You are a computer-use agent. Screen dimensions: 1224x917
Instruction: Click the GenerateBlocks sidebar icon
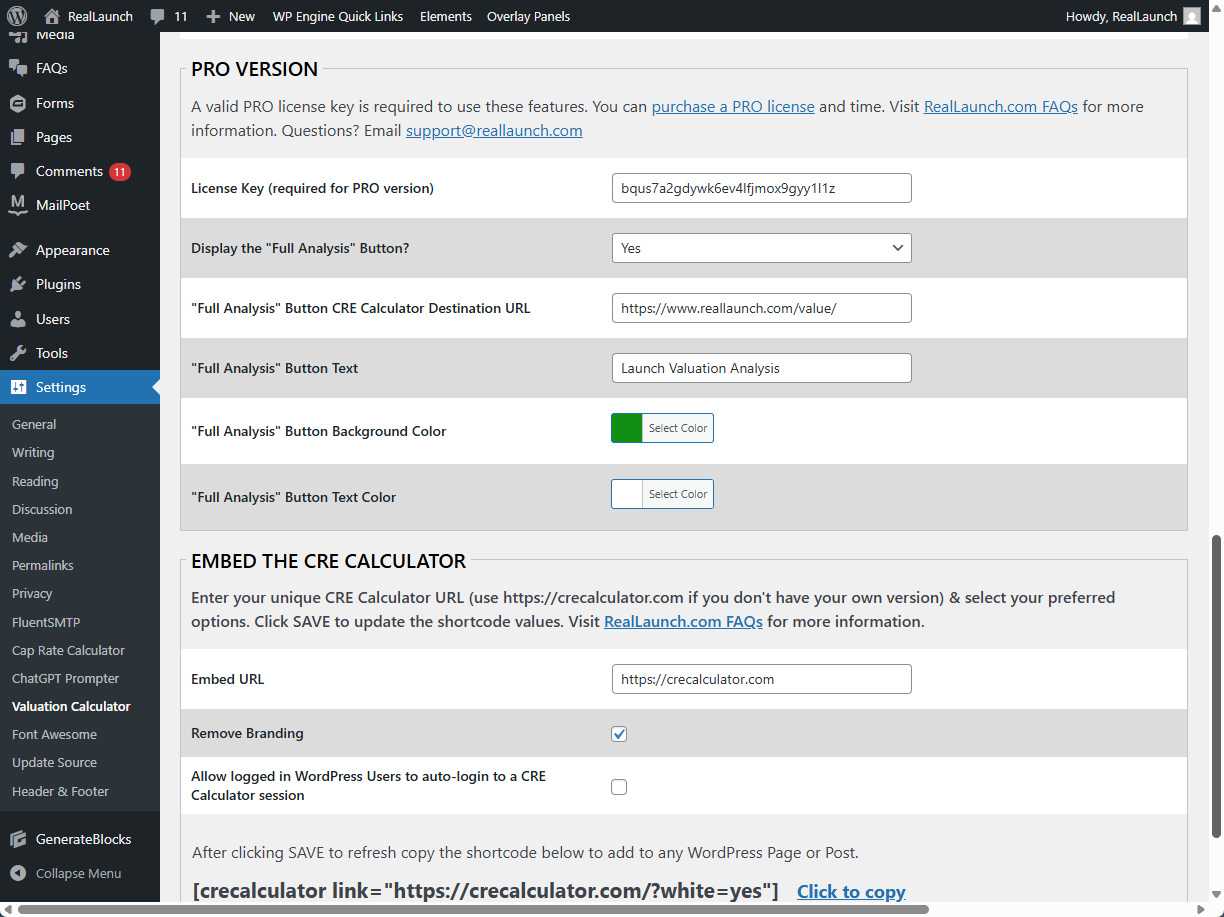tap(18, 839)
